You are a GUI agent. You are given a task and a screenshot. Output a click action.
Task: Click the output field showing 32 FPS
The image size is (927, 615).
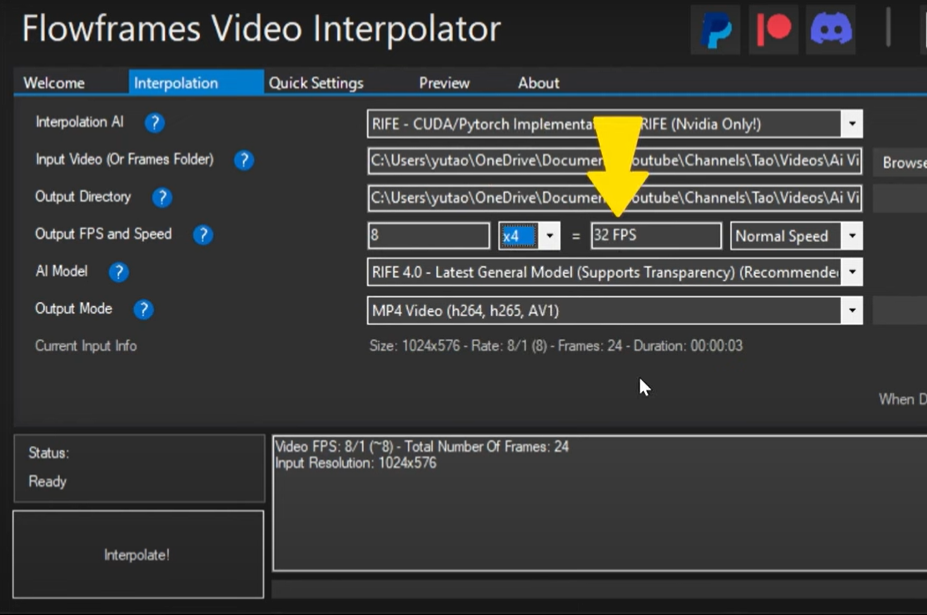656,235
